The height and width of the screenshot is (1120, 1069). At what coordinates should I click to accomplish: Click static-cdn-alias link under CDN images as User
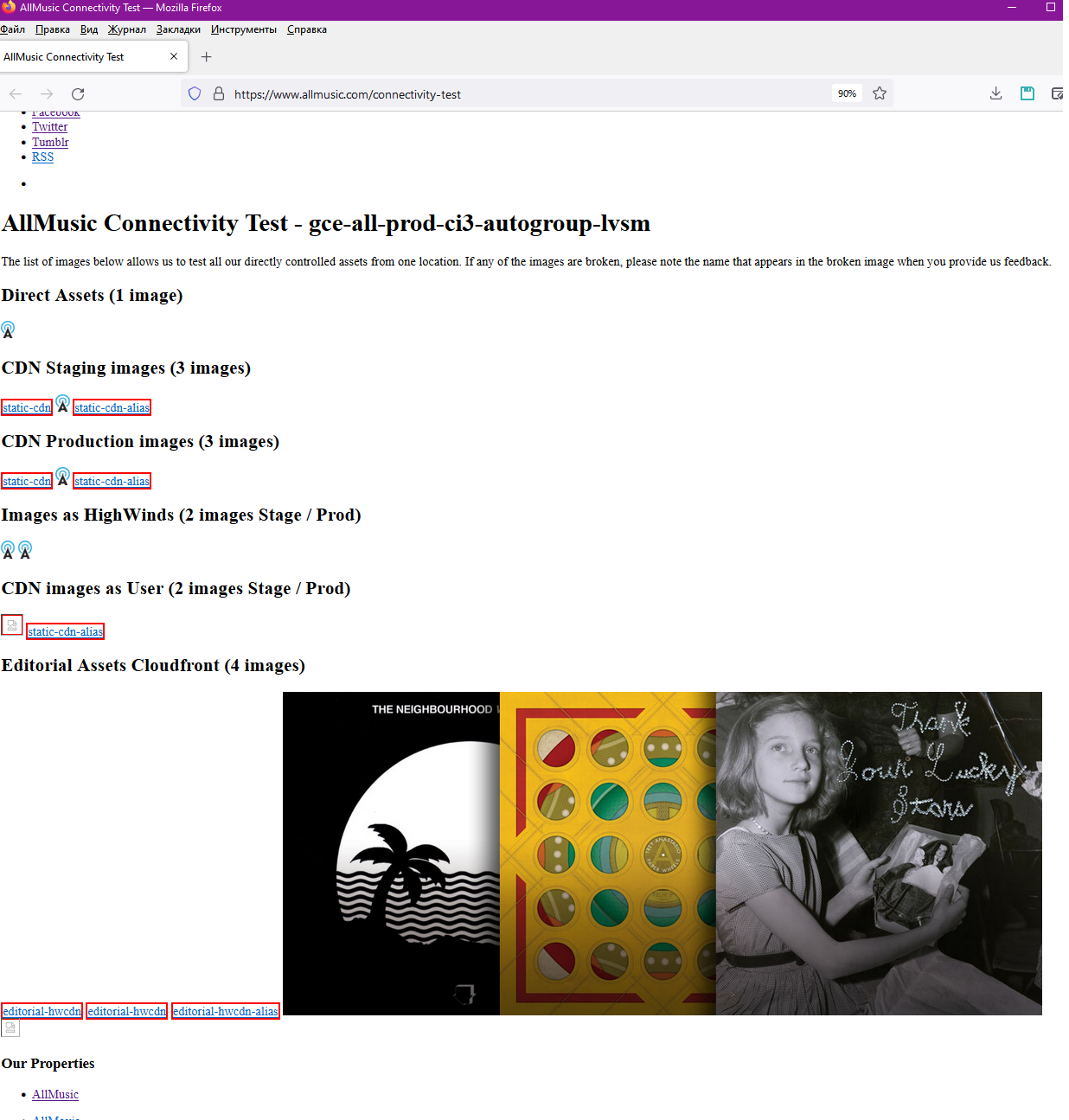(65, 631)
